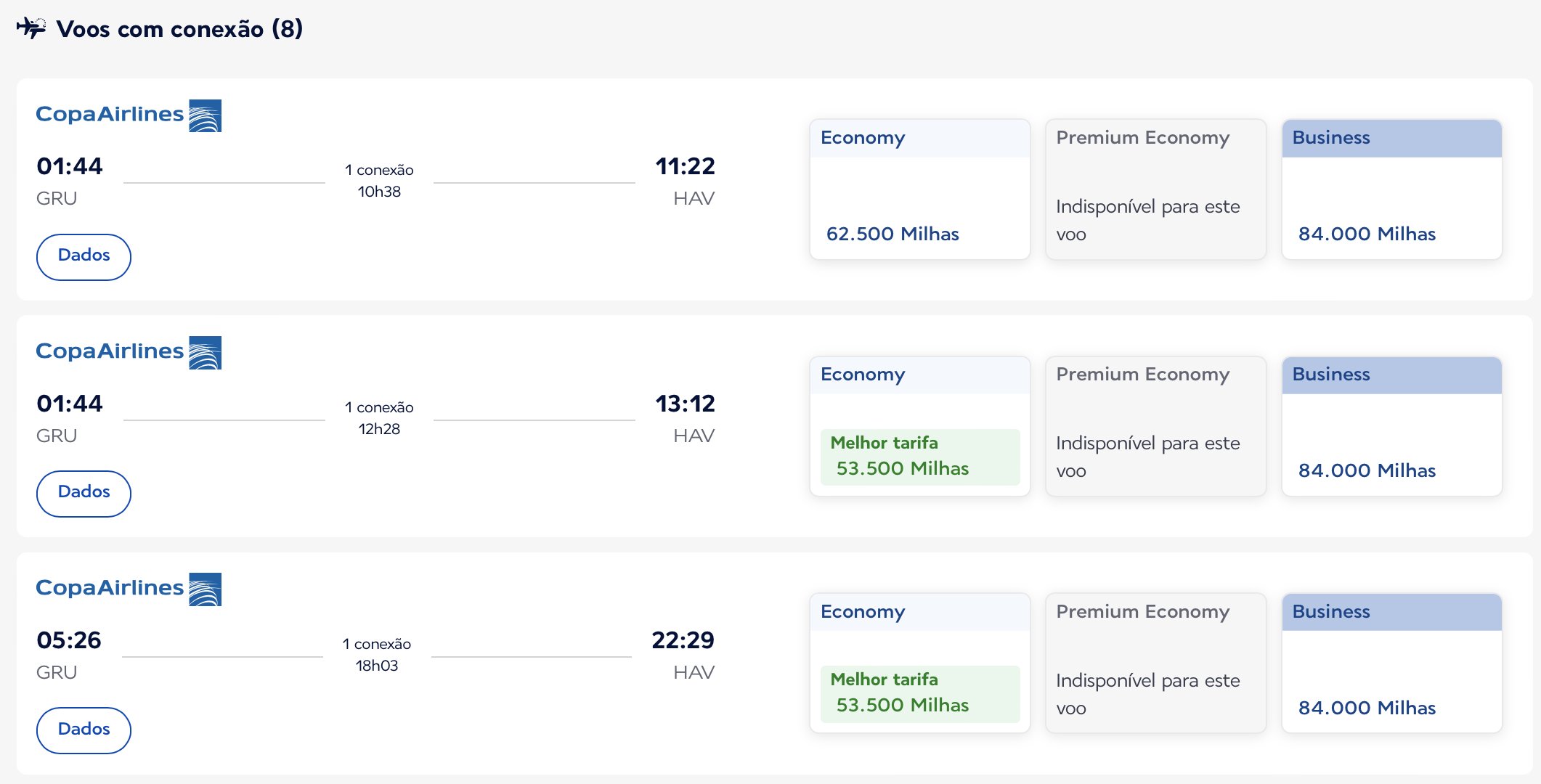This screenshot has width=1541, height=784.
Task: Open Dados for the 12h28 flight
Action: tap(84, 493)
